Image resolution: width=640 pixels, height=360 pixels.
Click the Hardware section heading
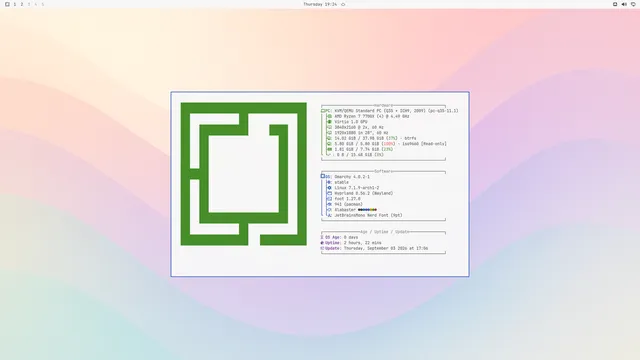383,105
